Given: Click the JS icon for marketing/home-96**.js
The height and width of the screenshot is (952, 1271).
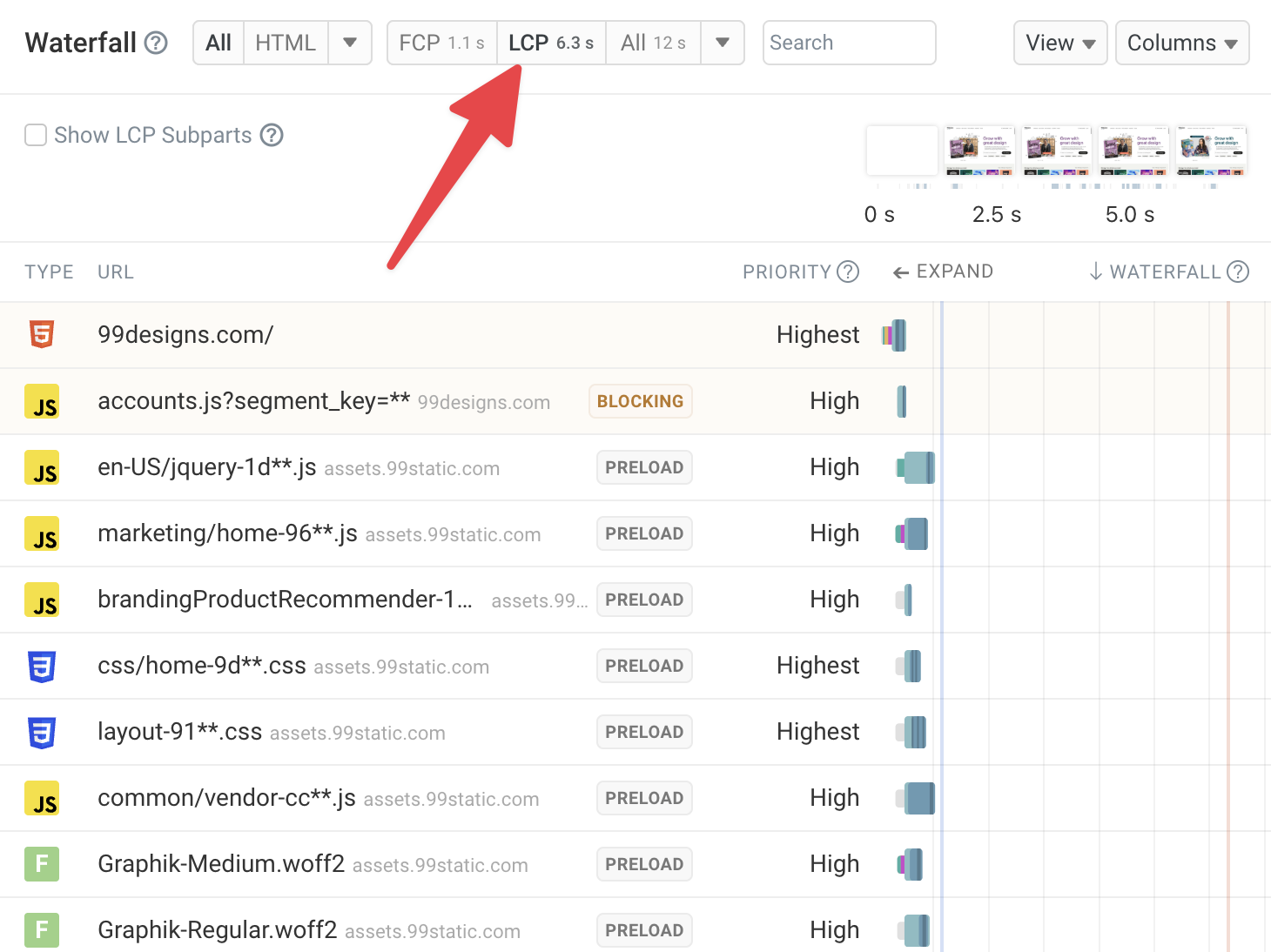Looking at the screenshot, I should (42, 533).
